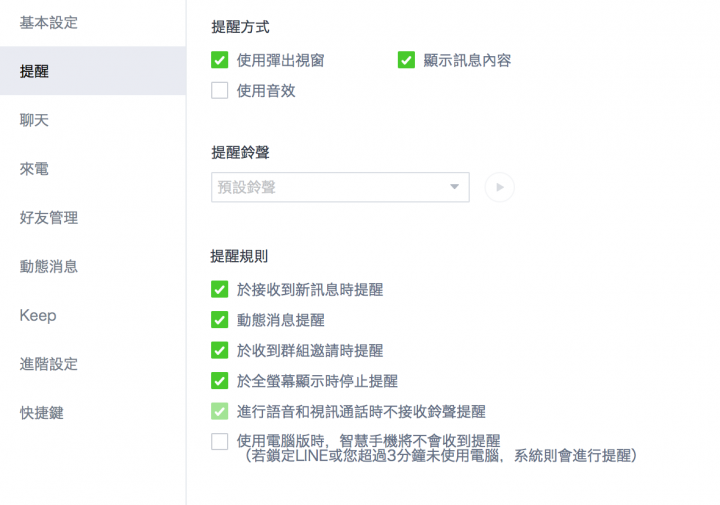Toggle 於接收到新訊息時提醒 checkbox
720x505 pixels.
[x=219, y=289]
